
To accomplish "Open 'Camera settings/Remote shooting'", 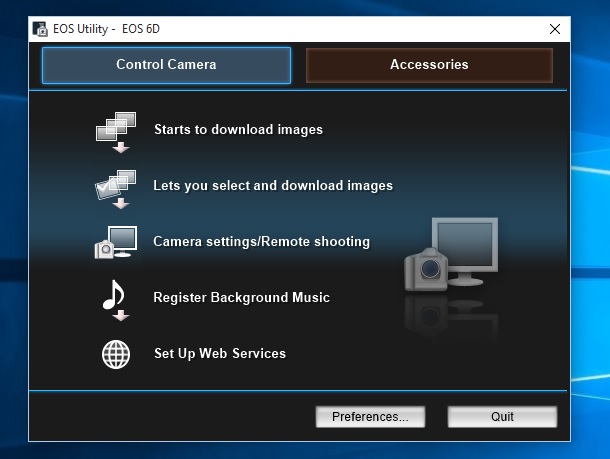I will click(x=261, y=242).
